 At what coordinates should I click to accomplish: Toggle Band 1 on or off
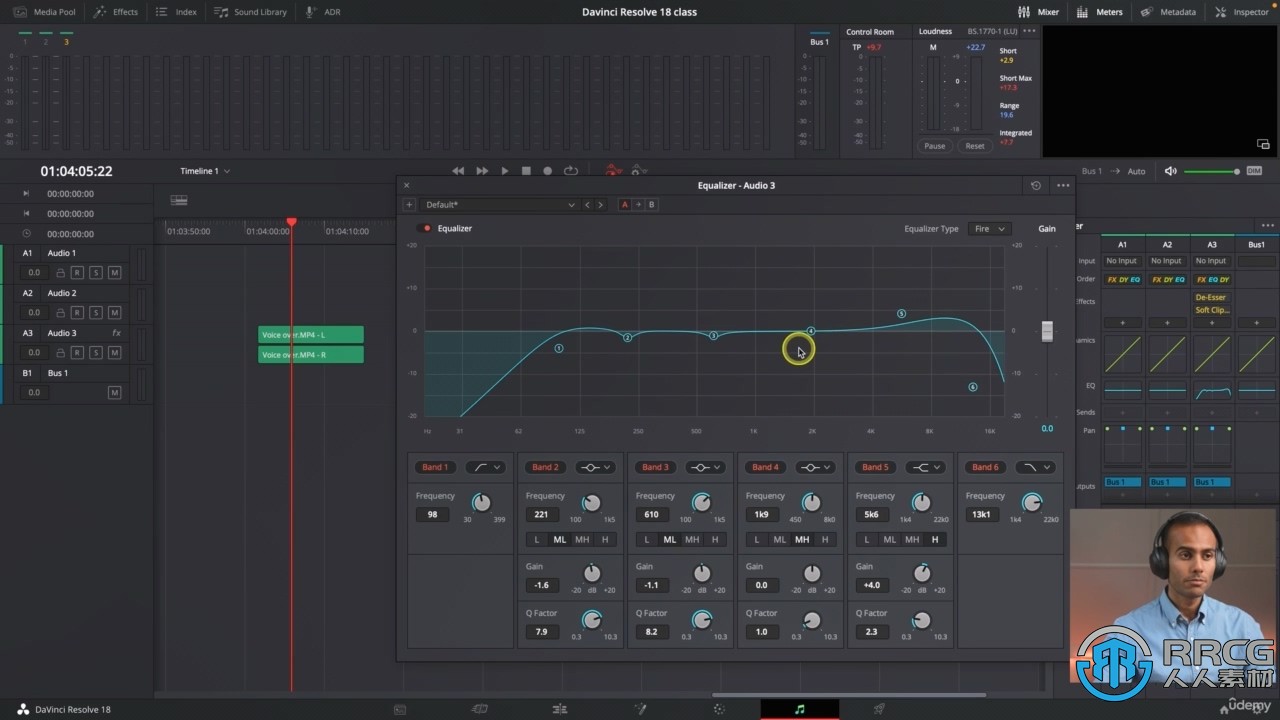(435, 467)
